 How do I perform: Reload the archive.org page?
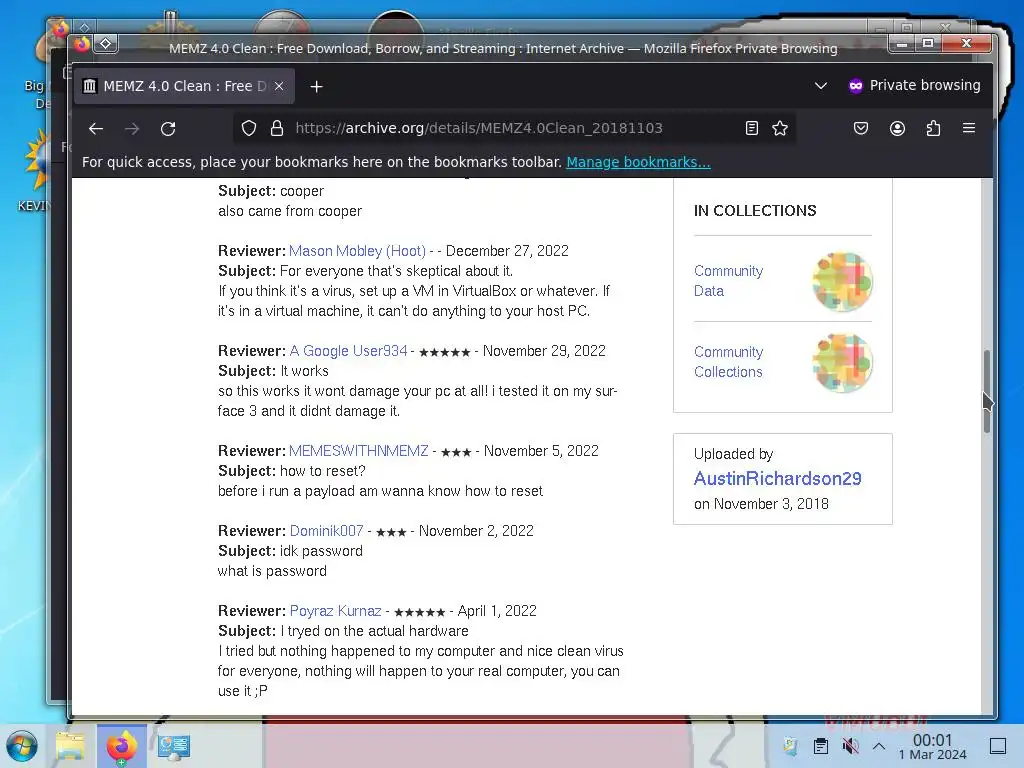click(x=168, y=129)
